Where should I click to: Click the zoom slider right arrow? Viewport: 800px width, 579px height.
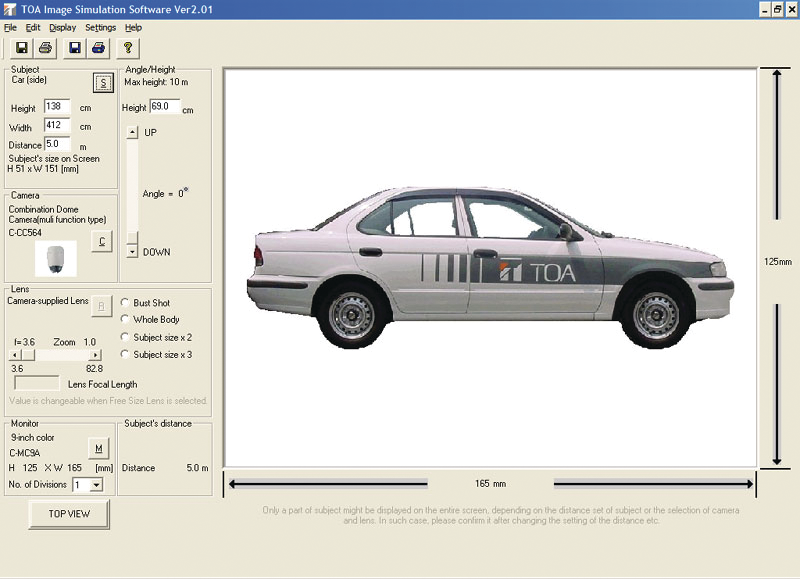coord(95,353)
